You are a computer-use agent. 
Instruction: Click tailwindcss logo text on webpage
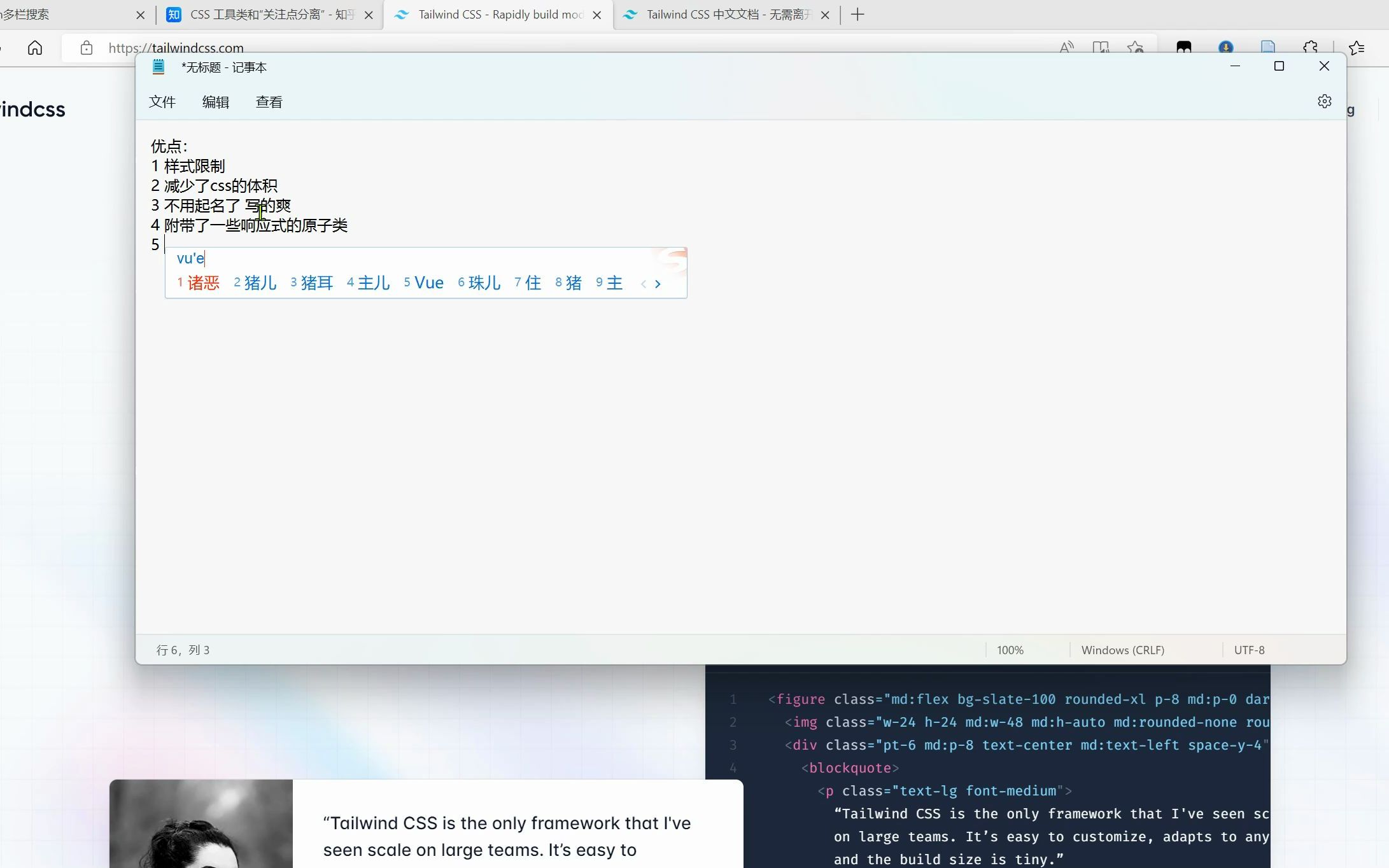click(x=32, y=109)
